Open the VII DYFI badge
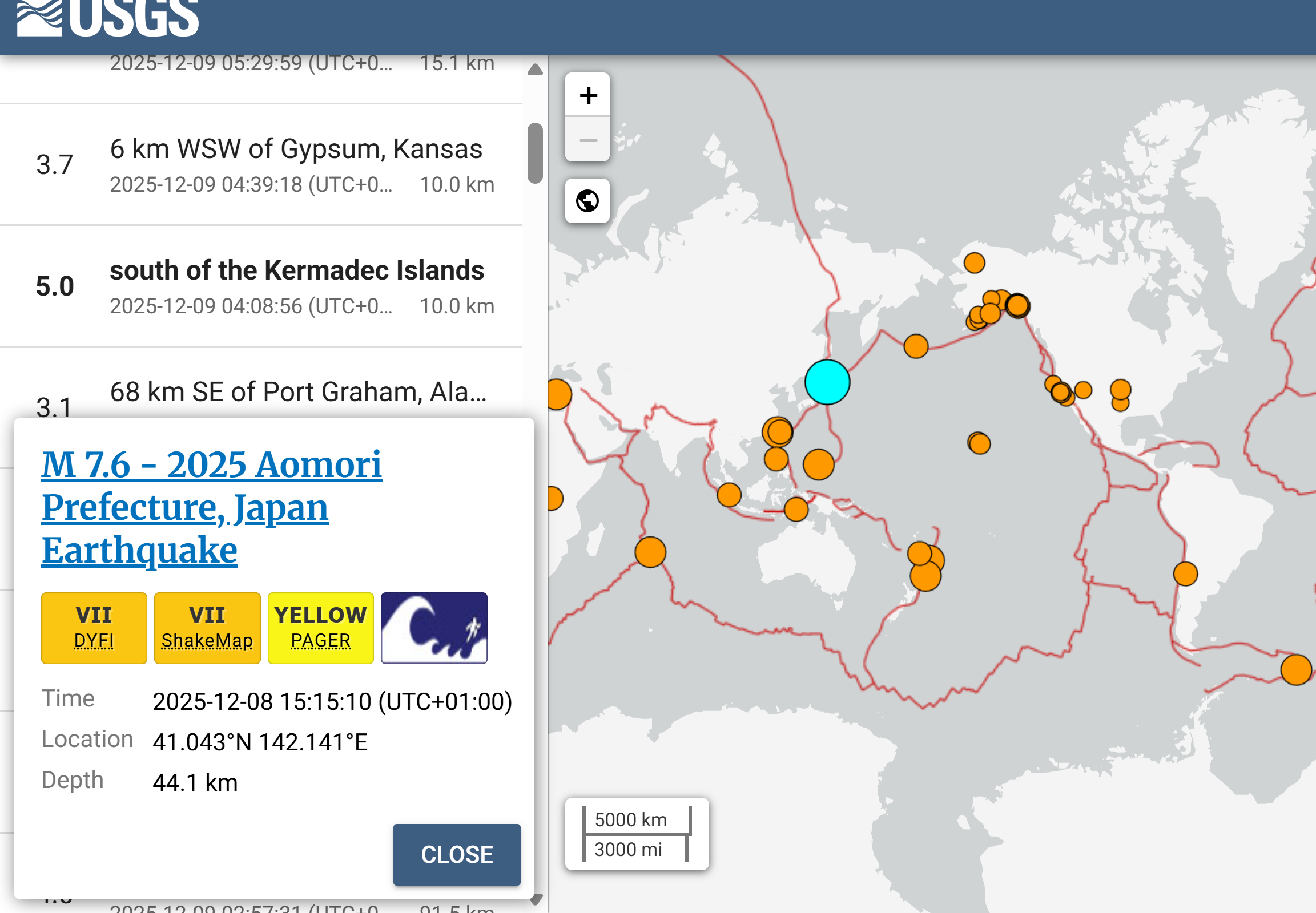Screen dimensions: 1316x913 coord(94,628)
